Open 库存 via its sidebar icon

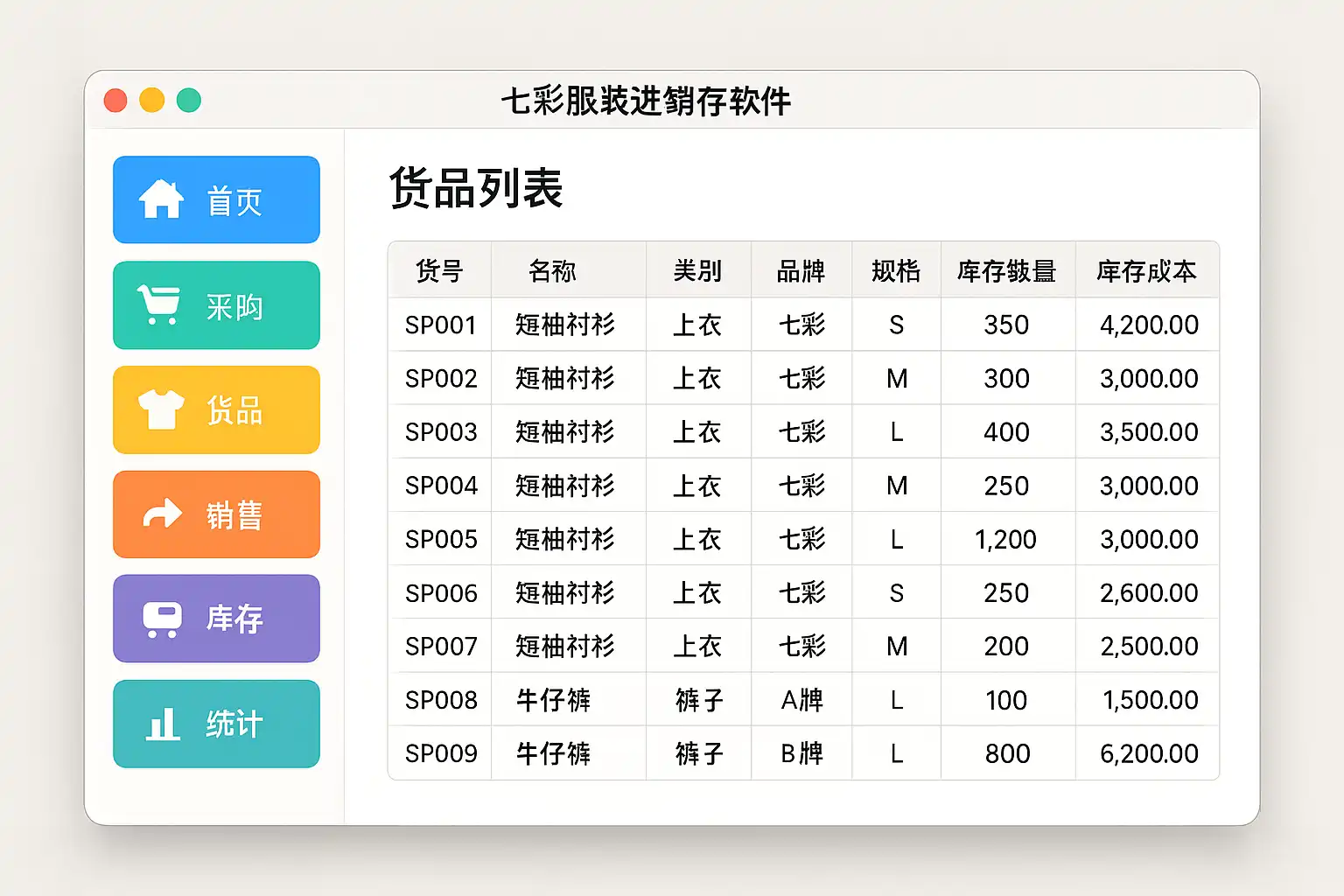tap(162, 619)
